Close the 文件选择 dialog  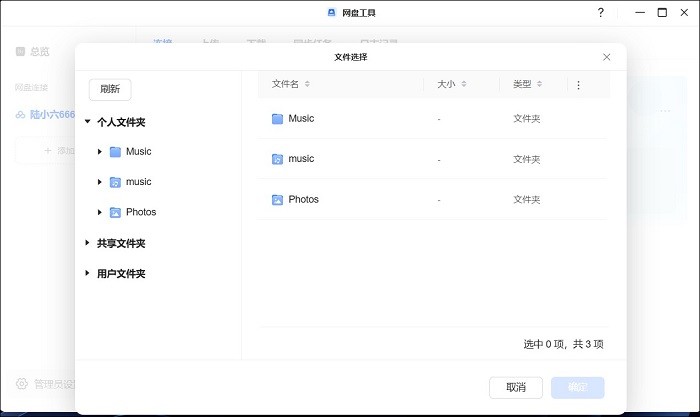(x=606, y=58)
